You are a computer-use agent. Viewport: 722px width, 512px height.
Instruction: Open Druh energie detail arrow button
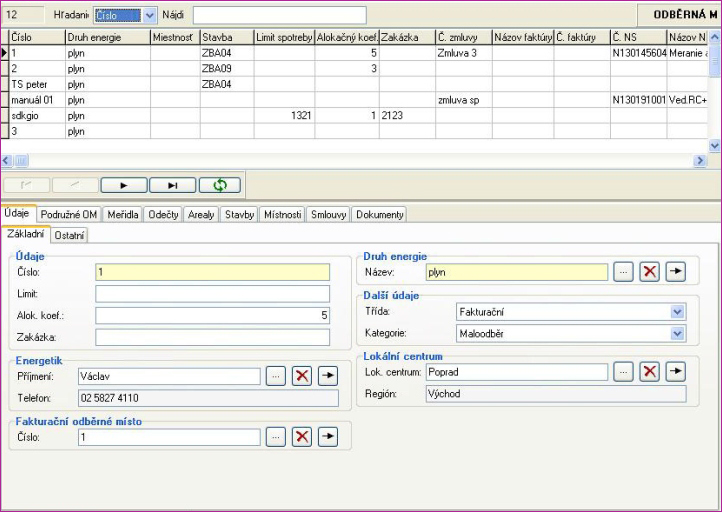pos(676,272)
